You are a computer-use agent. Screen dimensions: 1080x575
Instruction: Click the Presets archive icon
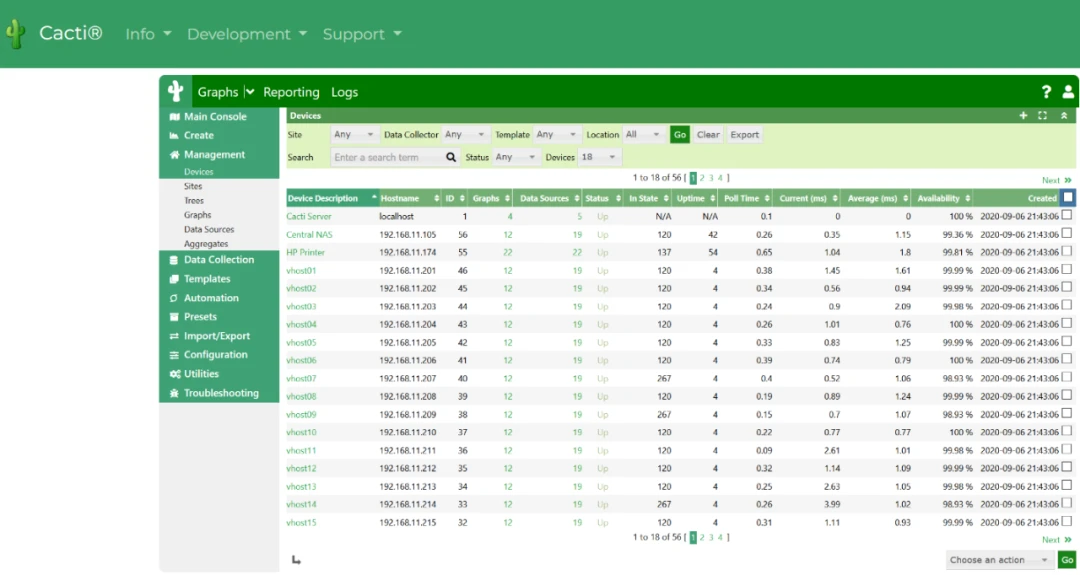pos(174,317)
